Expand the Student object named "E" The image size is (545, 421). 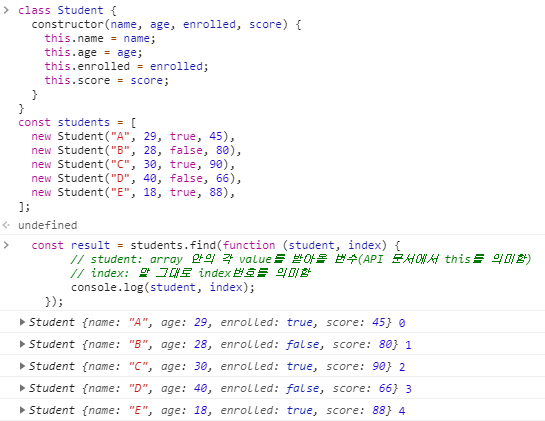23,410
